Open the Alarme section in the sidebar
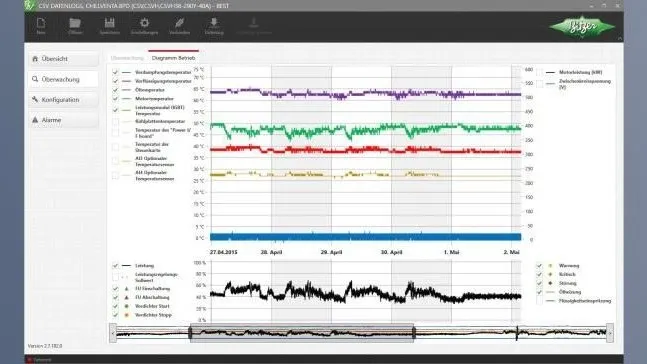Viewport: 647px width, 364px height. pyautogui.click(x=64, y=120)
